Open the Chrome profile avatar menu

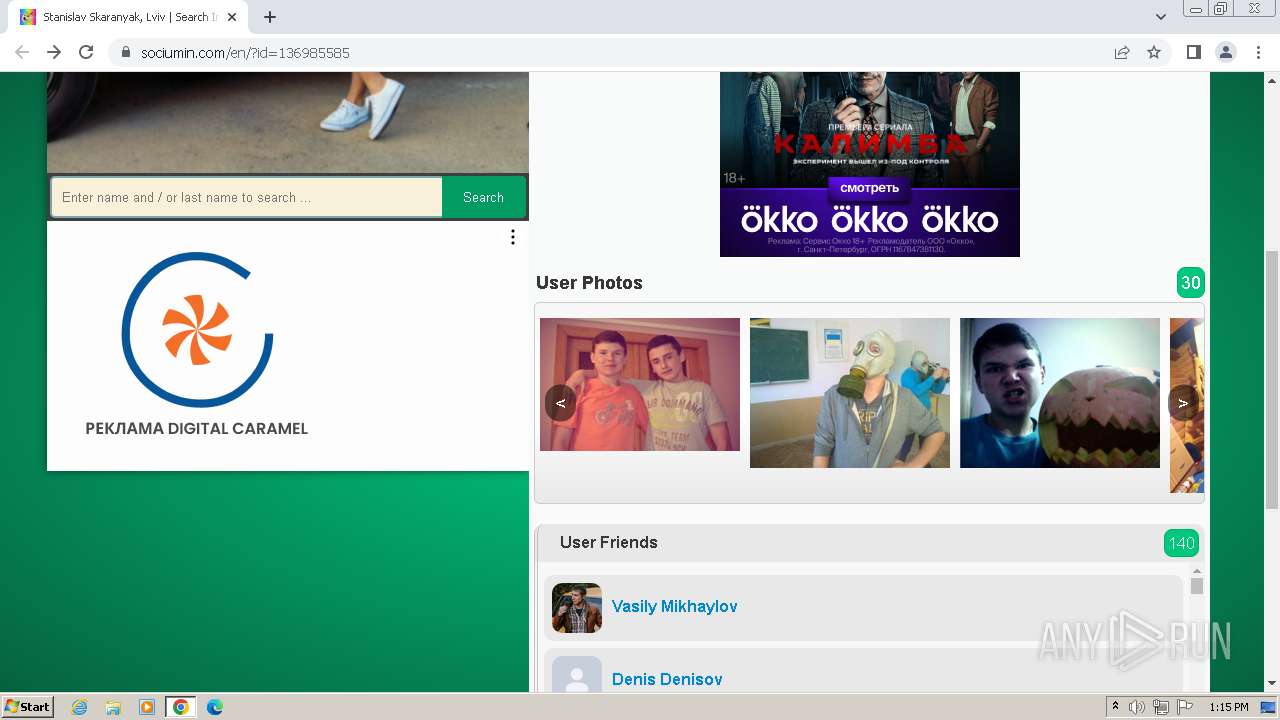coord(1226,52)
